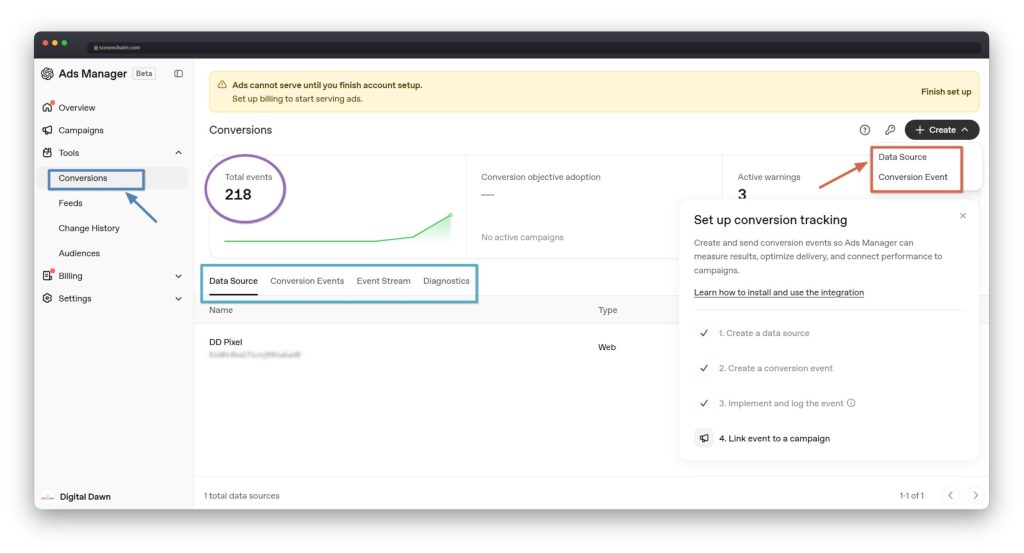Screen dimensions: 1024x553
Task: Choose Conversion Event from Create menu
Action: click(912, 177)
